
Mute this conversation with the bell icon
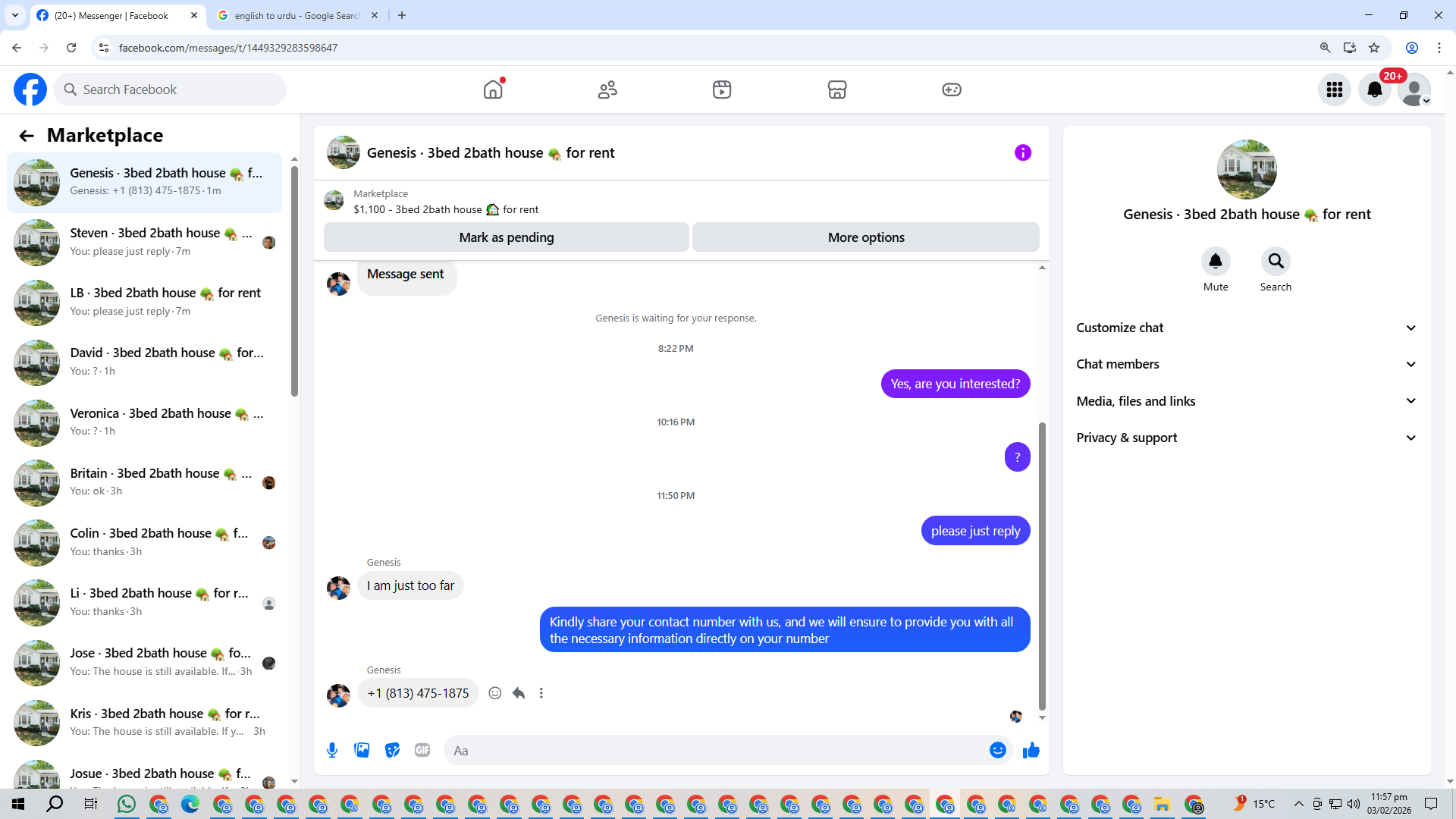coord(1215,262)
